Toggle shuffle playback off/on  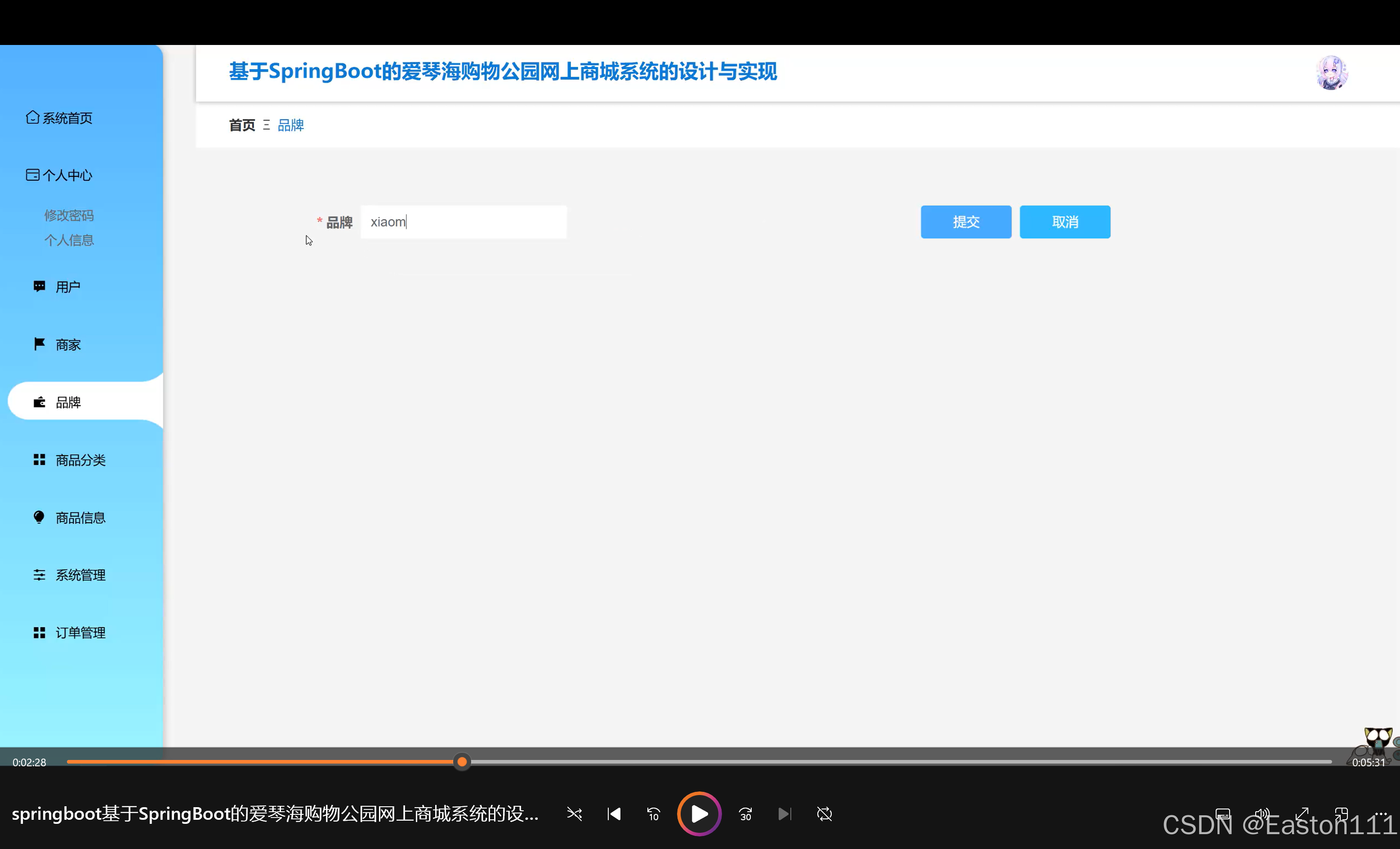coord(575,814)
